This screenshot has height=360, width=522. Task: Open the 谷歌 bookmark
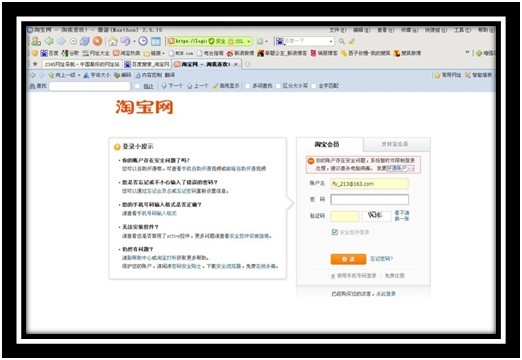70,53
